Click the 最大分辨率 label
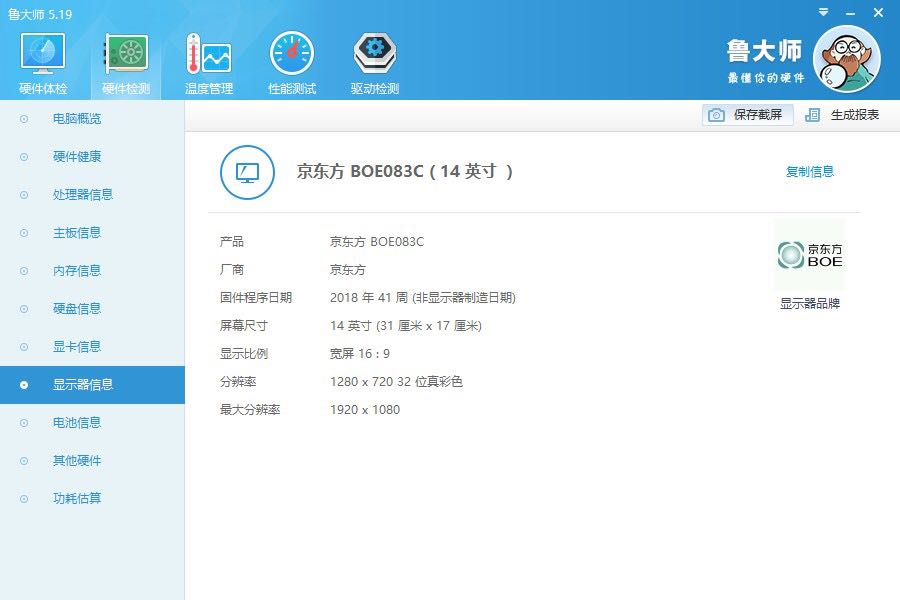The image size is (900, 600). tap(250, 410)
